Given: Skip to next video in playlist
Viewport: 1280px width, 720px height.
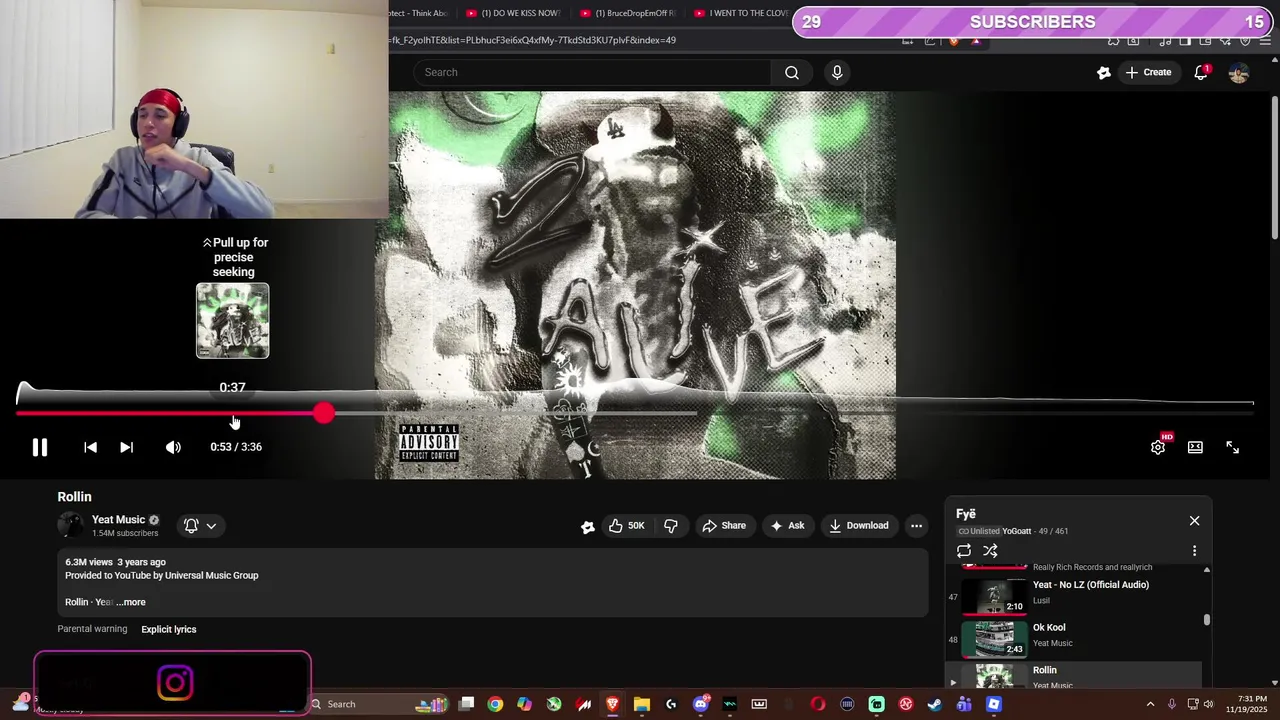Looking at the screenshot, I should click(126, 447).
